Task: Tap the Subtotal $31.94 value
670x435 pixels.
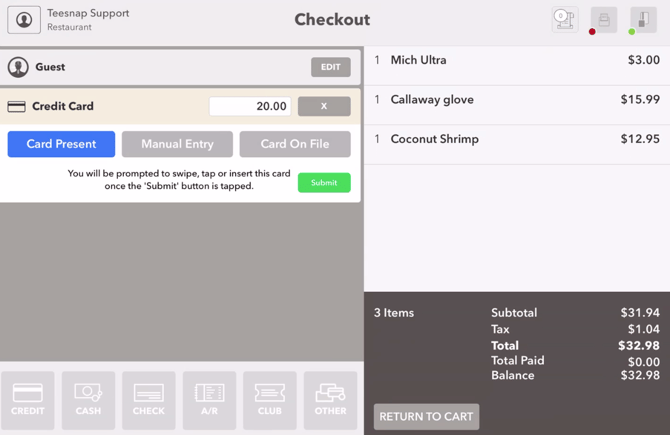Action: [x=640, y=312]
